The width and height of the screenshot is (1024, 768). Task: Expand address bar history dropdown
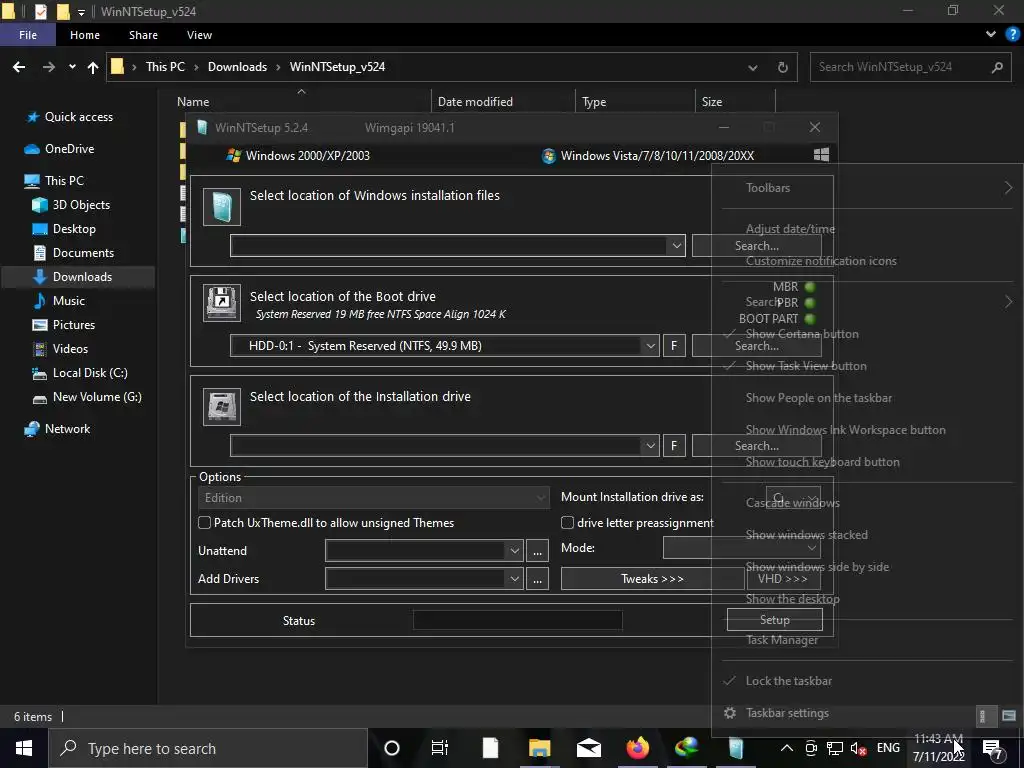(x=752, y=67)
